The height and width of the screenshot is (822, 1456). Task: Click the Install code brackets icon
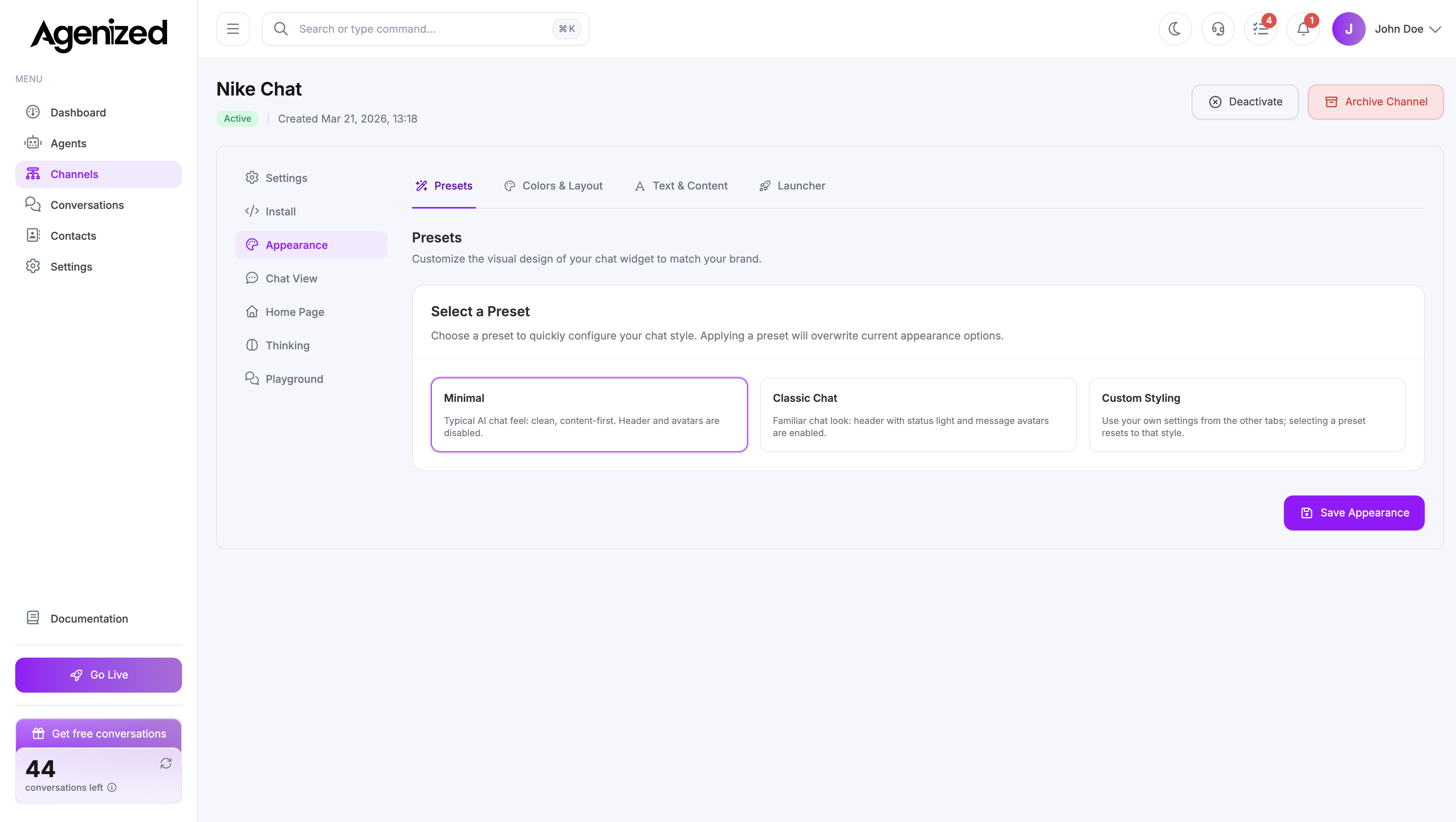tap(252, 211)
